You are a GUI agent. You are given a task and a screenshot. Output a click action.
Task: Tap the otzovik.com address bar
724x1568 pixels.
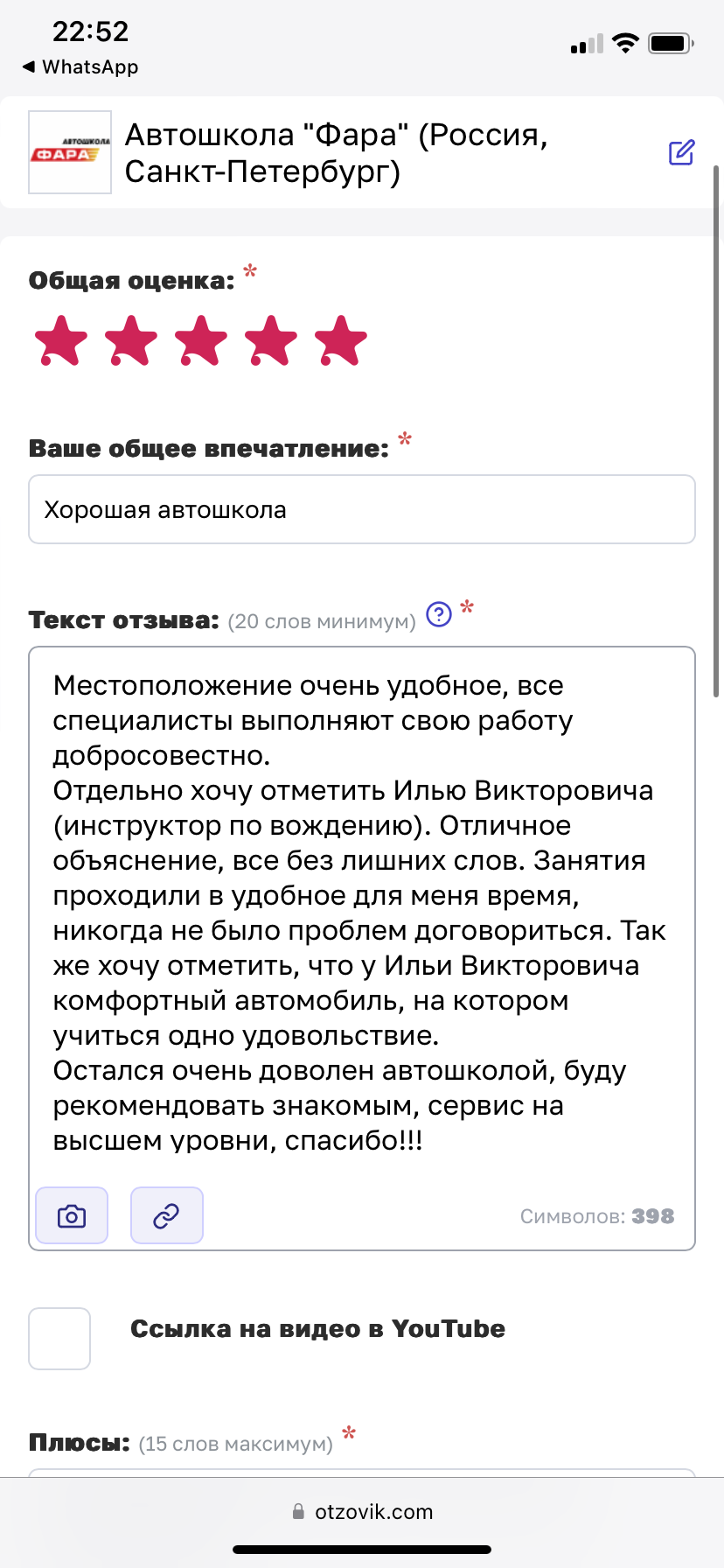[362, 1511]
